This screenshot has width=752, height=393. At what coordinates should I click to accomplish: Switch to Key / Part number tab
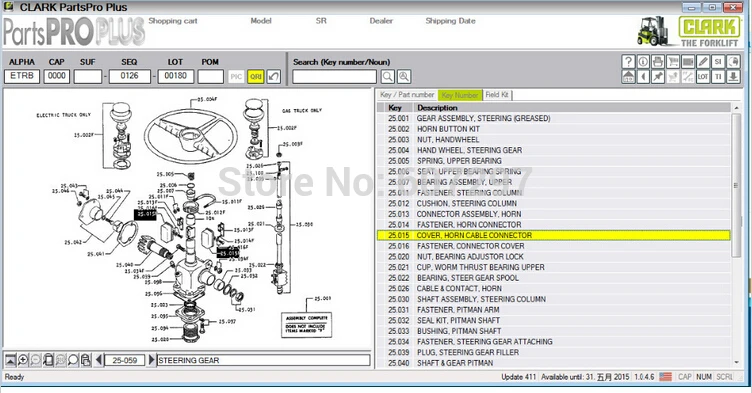point(407,95)
